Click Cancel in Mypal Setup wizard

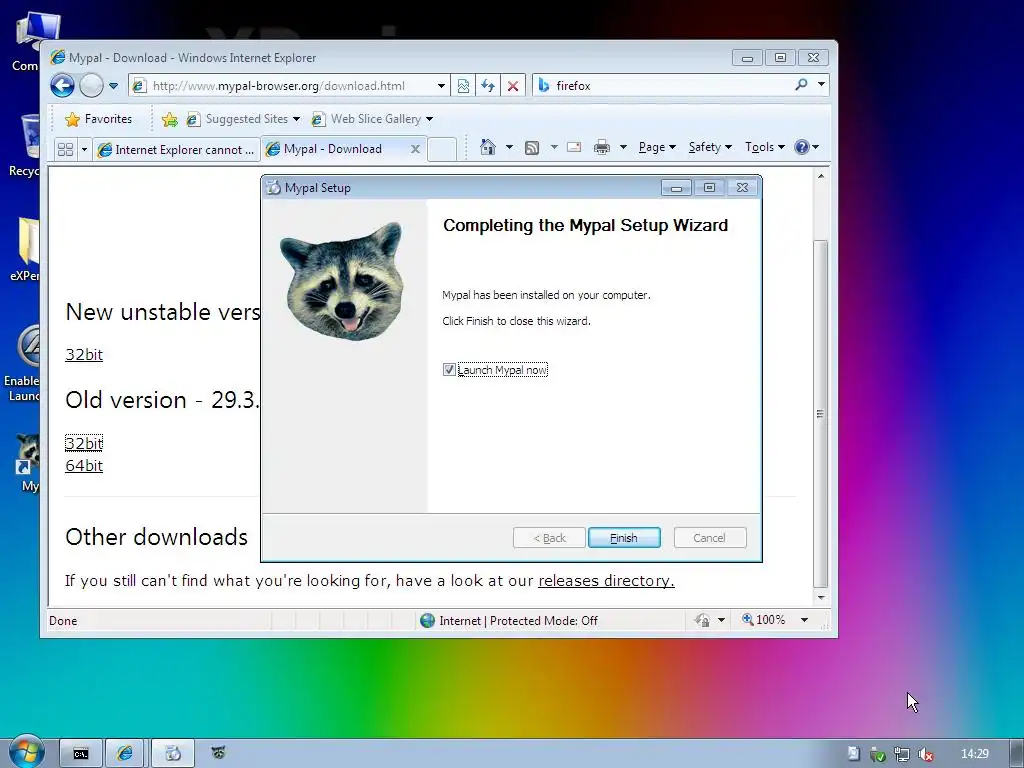click(x=710, y=537)
